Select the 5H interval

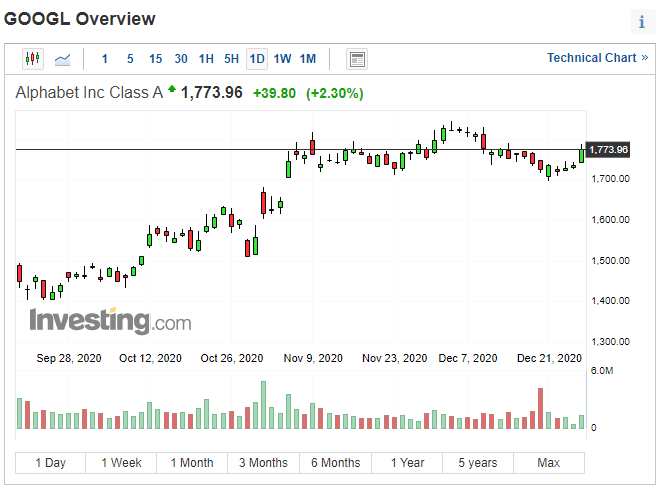[232, 59]
